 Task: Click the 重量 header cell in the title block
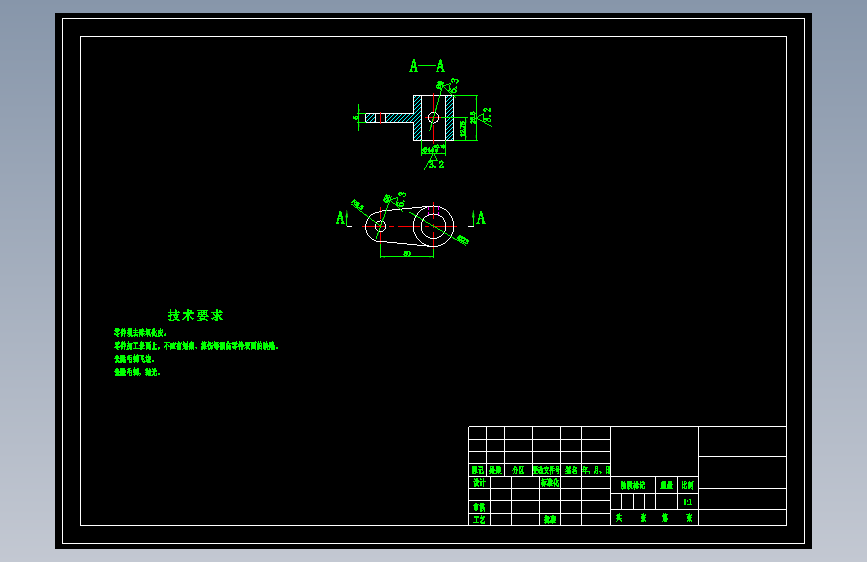(666, 485)
